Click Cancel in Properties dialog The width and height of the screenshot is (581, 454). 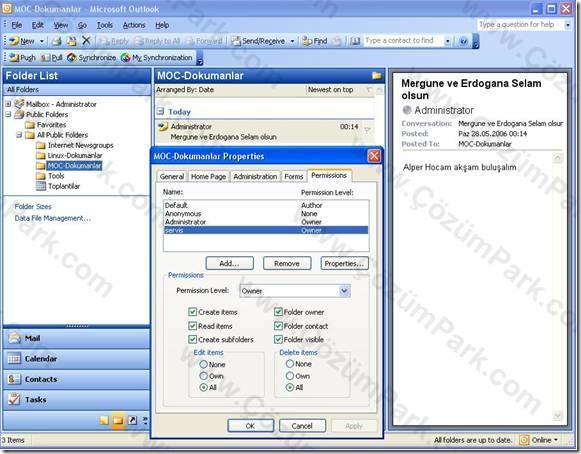coord(302,426)
